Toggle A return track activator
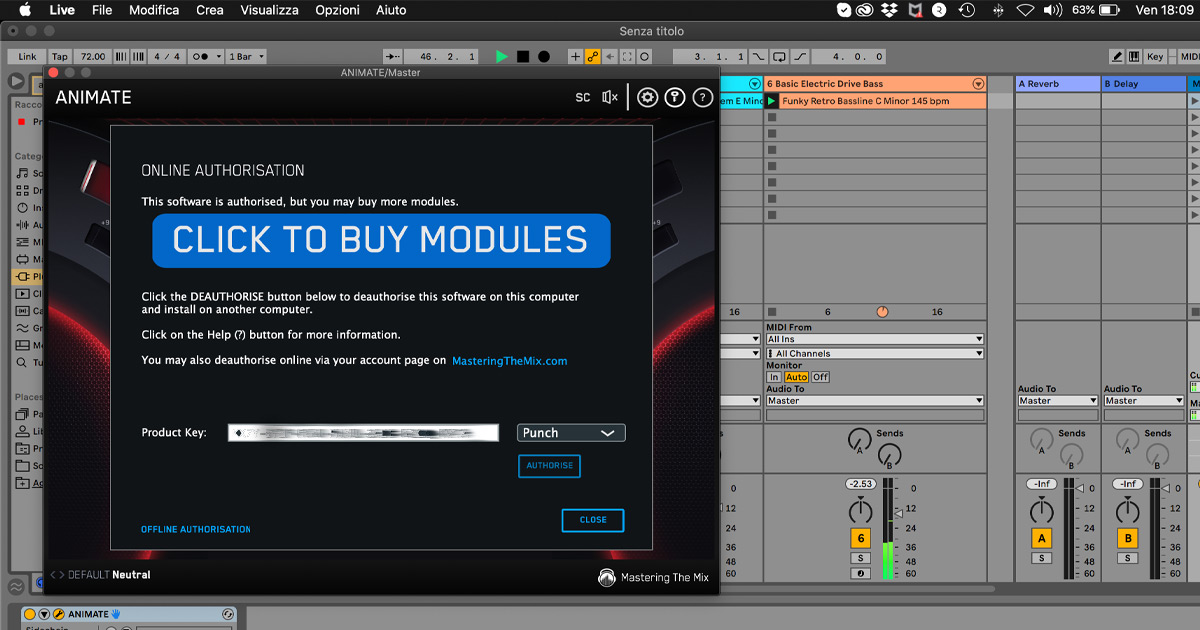 (x=1042, y=538)
